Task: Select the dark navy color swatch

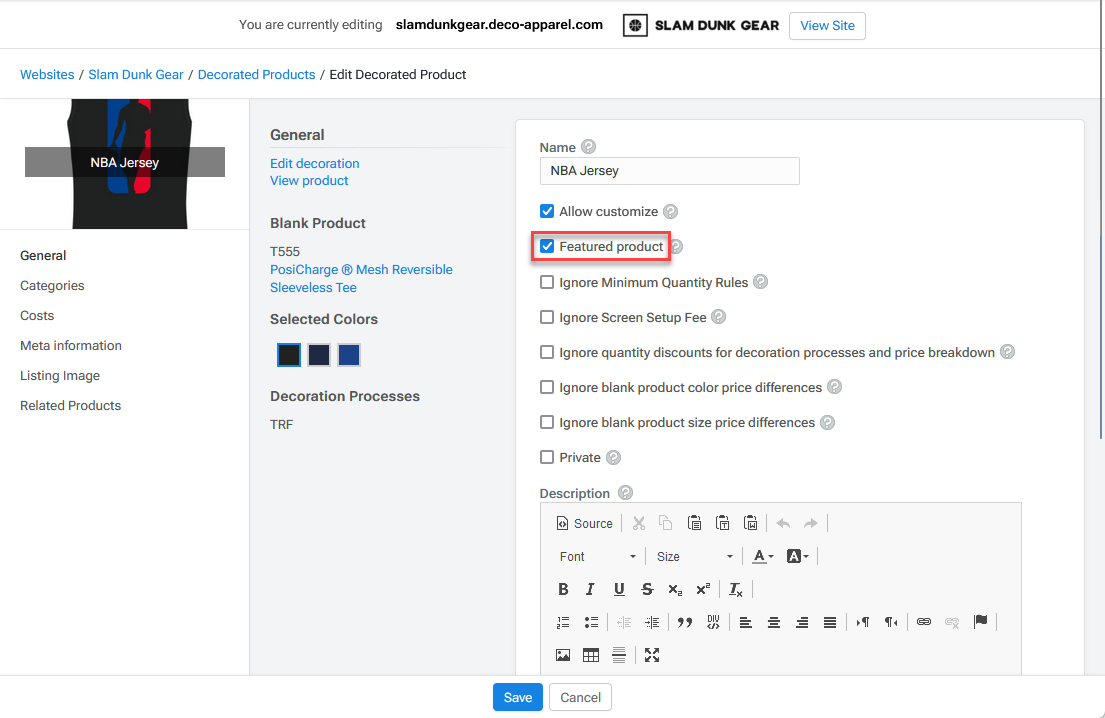Action: click(319, 355)
